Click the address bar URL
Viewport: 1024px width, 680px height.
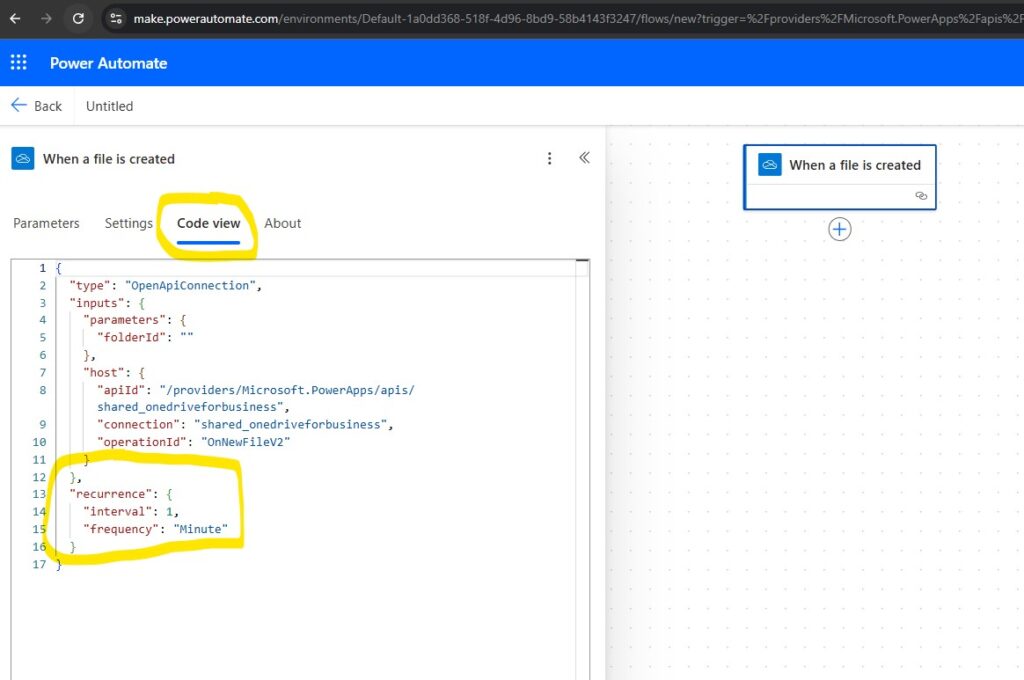(577, 18)
